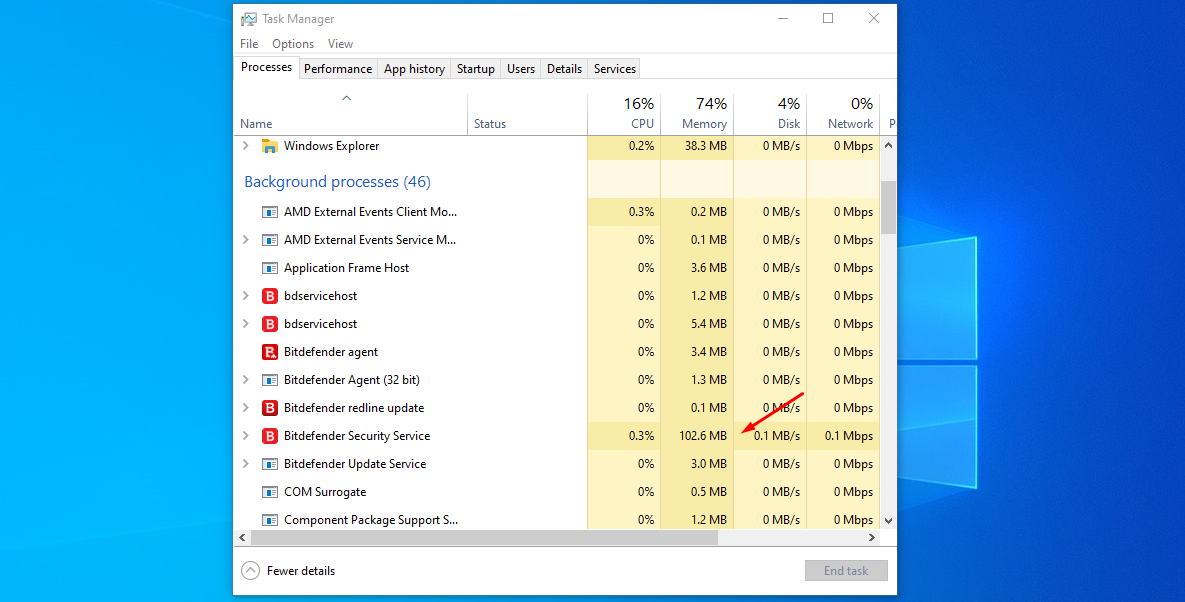The height and width of the screenshot is (602, 1185).
Task: Expand Bitdefender Agent (32 bit) row
Action: tap(246, 379)
